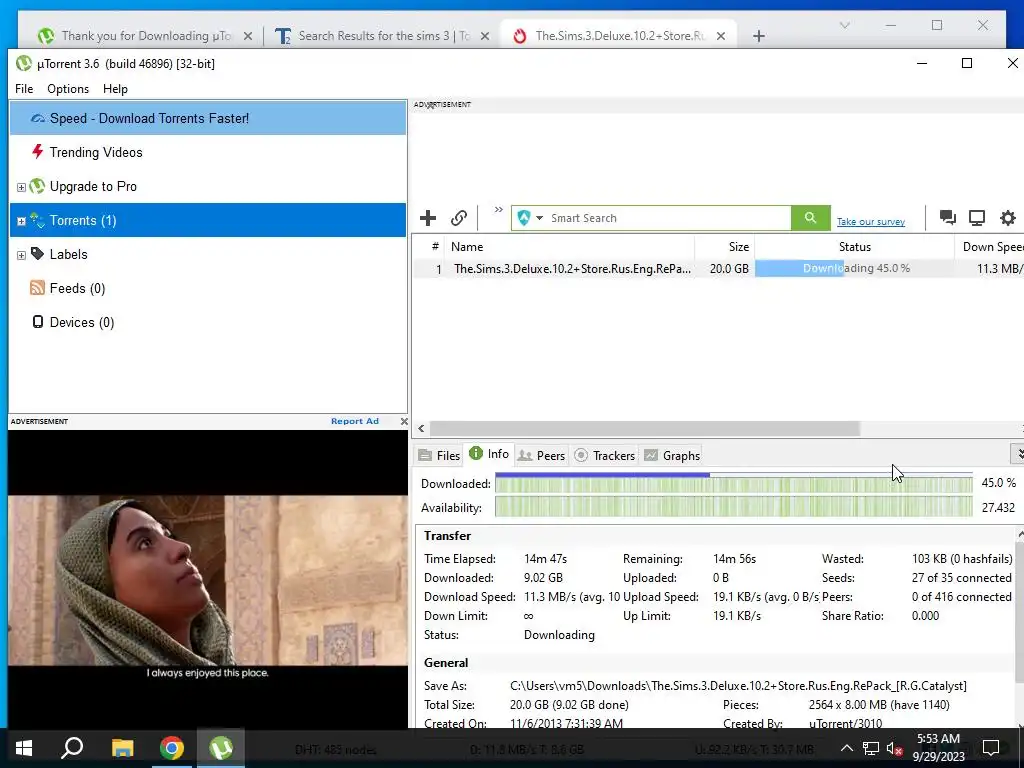Image resolution: width=1024 pixels, height=768 pixels.
Task: Click the Feeds RSS icon
Action: (x=37, y=287)
